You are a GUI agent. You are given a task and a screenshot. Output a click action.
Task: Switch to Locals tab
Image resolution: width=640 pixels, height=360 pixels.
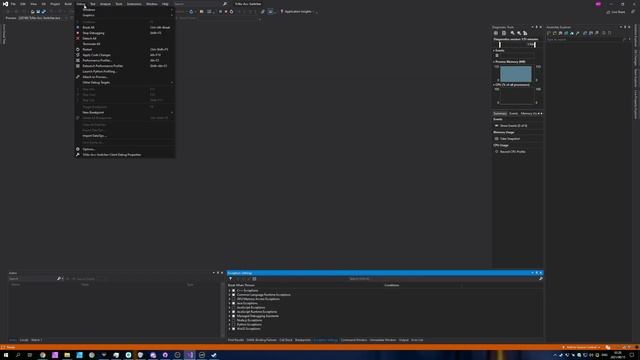[24, 340]
